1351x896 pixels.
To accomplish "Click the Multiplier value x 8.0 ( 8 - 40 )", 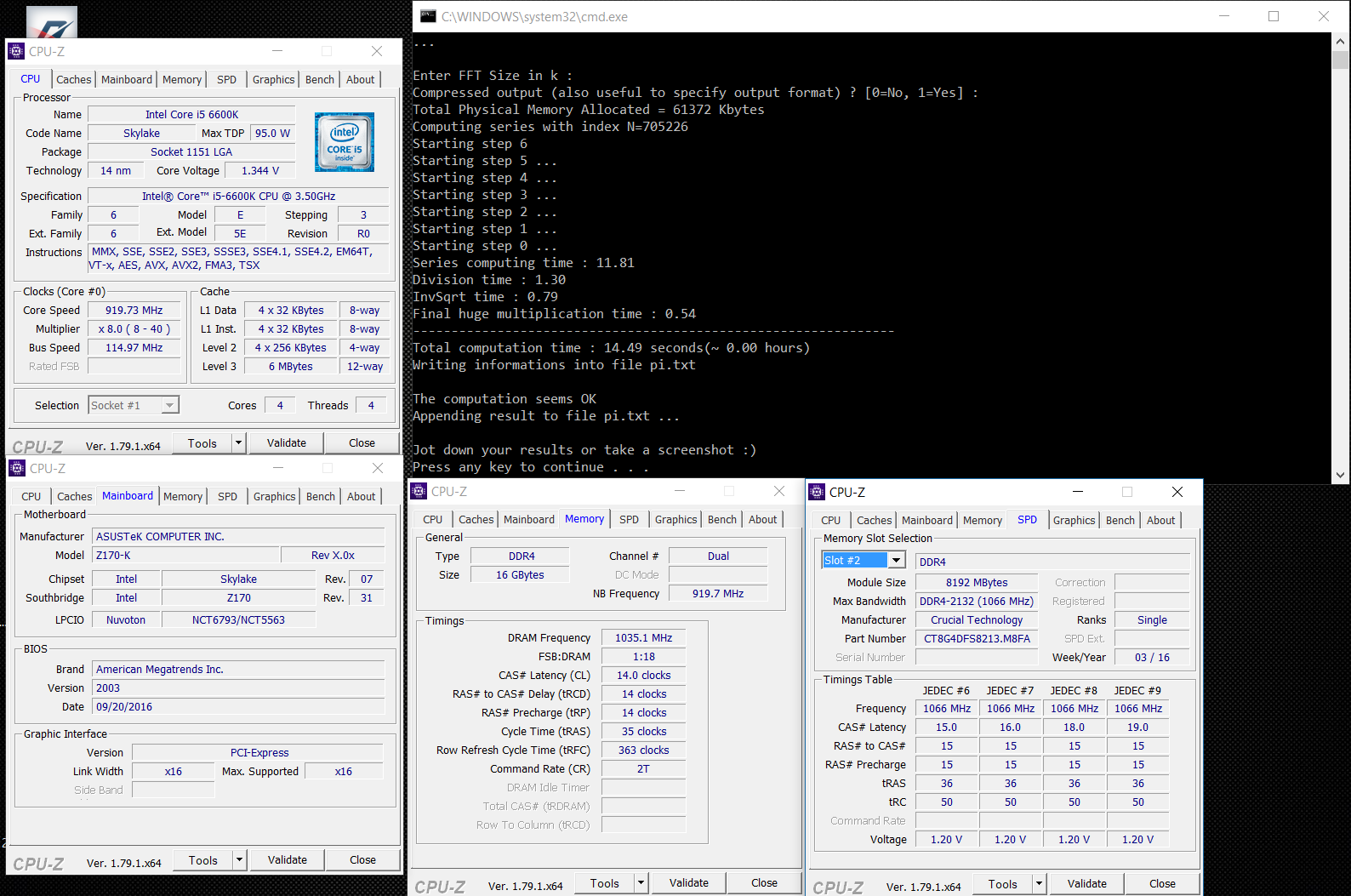I will [x=134, y=329].
